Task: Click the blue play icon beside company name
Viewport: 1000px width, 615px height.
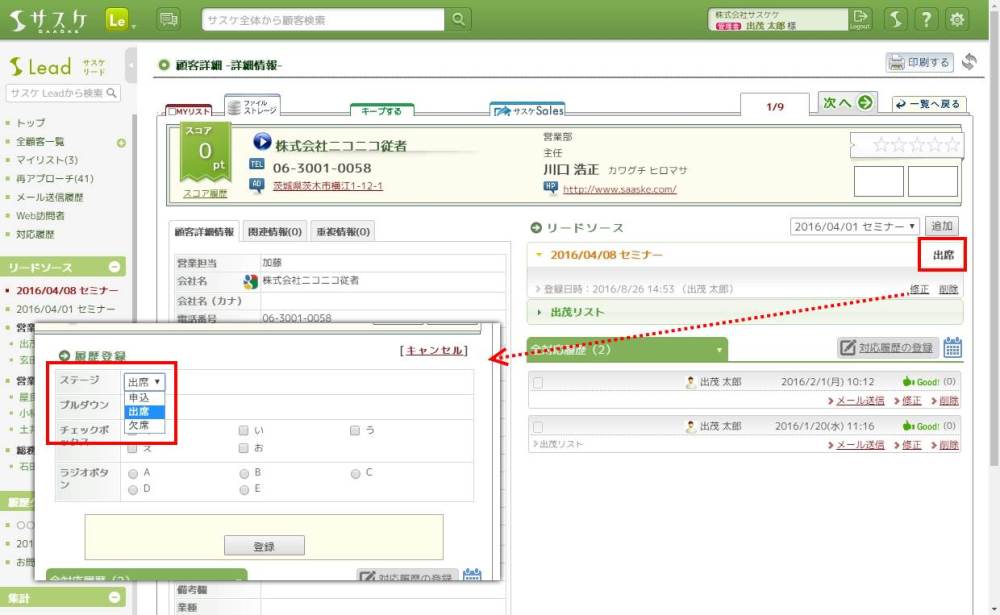Action: tap(261, 141)
